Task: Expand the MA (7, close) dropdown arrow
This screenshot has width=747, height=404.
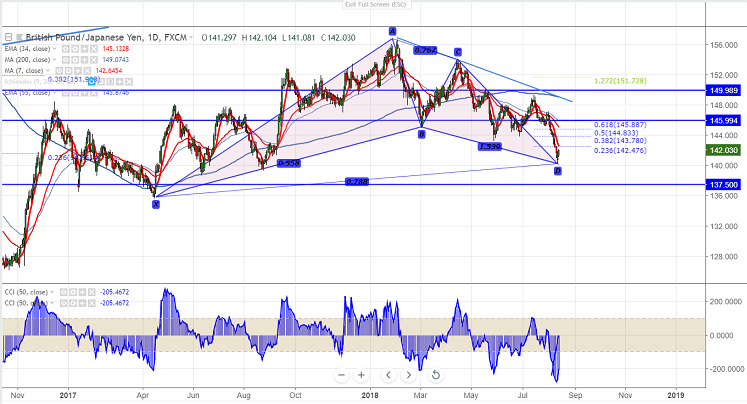Action: (x=48, y=71)
